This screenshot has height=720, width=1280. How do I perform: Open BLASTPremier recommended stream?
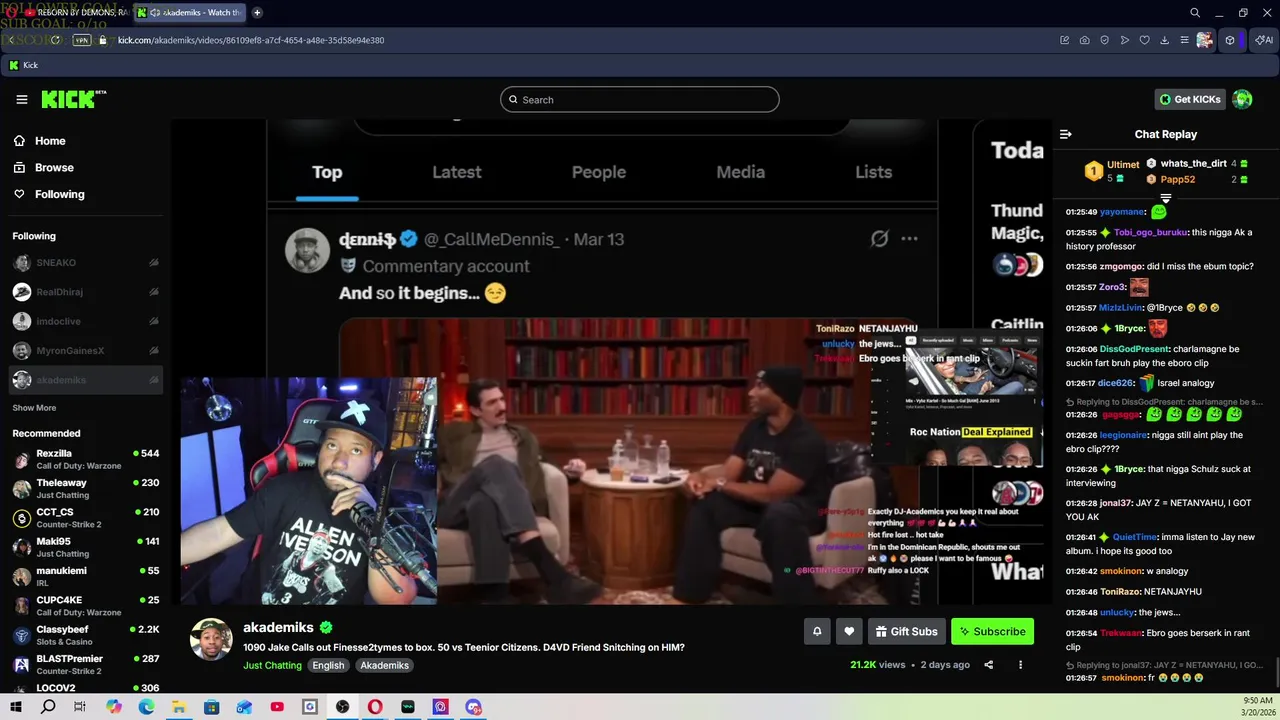pos(85,664)
